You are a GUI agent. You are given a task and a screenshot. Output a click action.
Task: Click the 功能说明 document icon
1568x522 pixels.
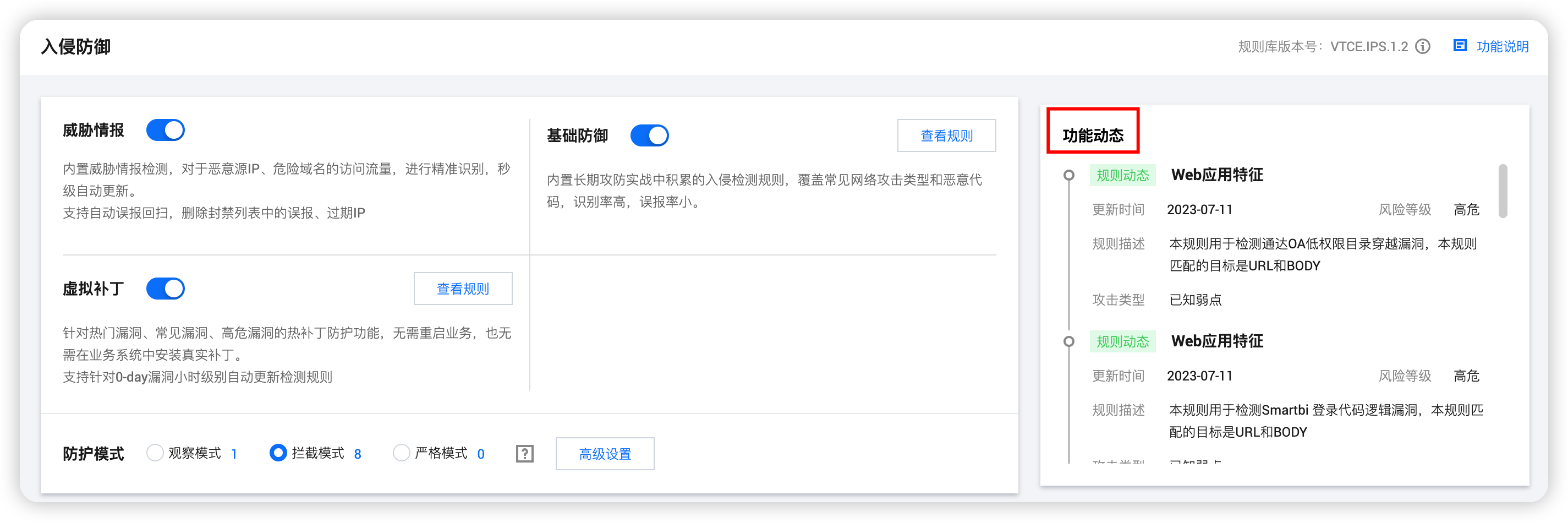click(x=1460, y=46)
